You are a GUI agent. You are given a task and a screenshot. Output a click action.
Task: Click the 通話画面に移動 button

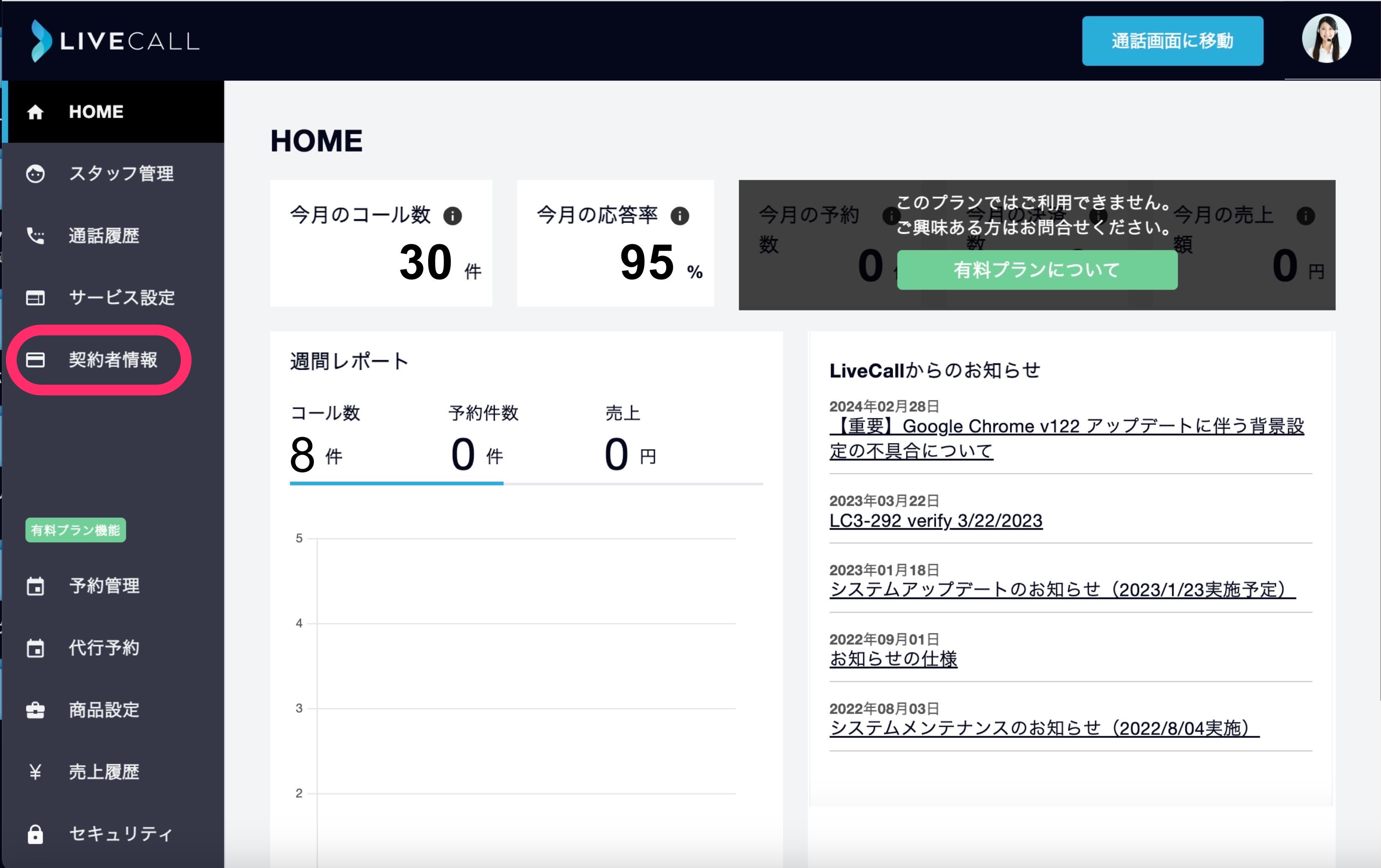1172,41
